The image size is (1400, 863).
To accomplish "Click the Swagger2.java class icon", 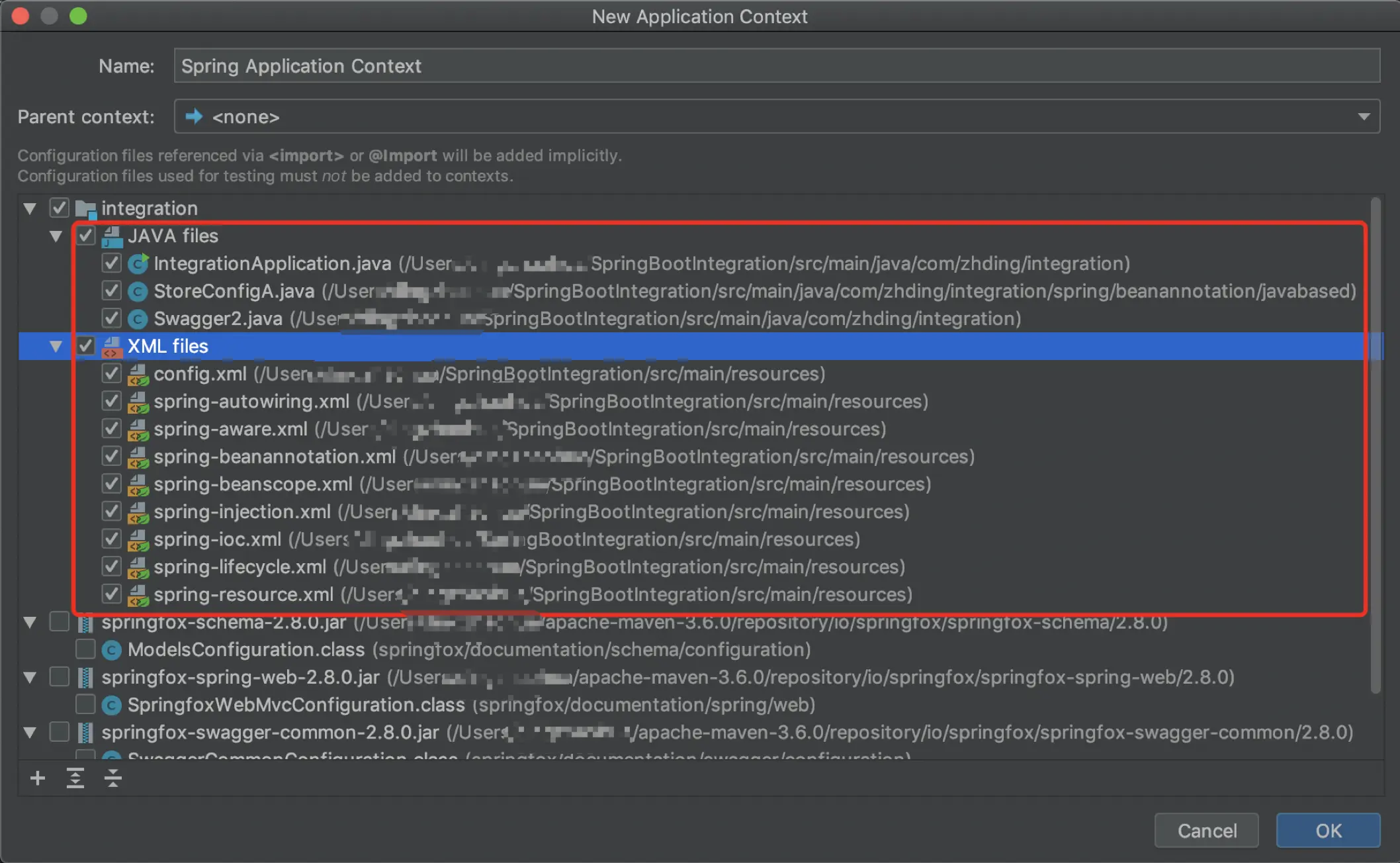I will pyautogui.click(x=138, y=319).
